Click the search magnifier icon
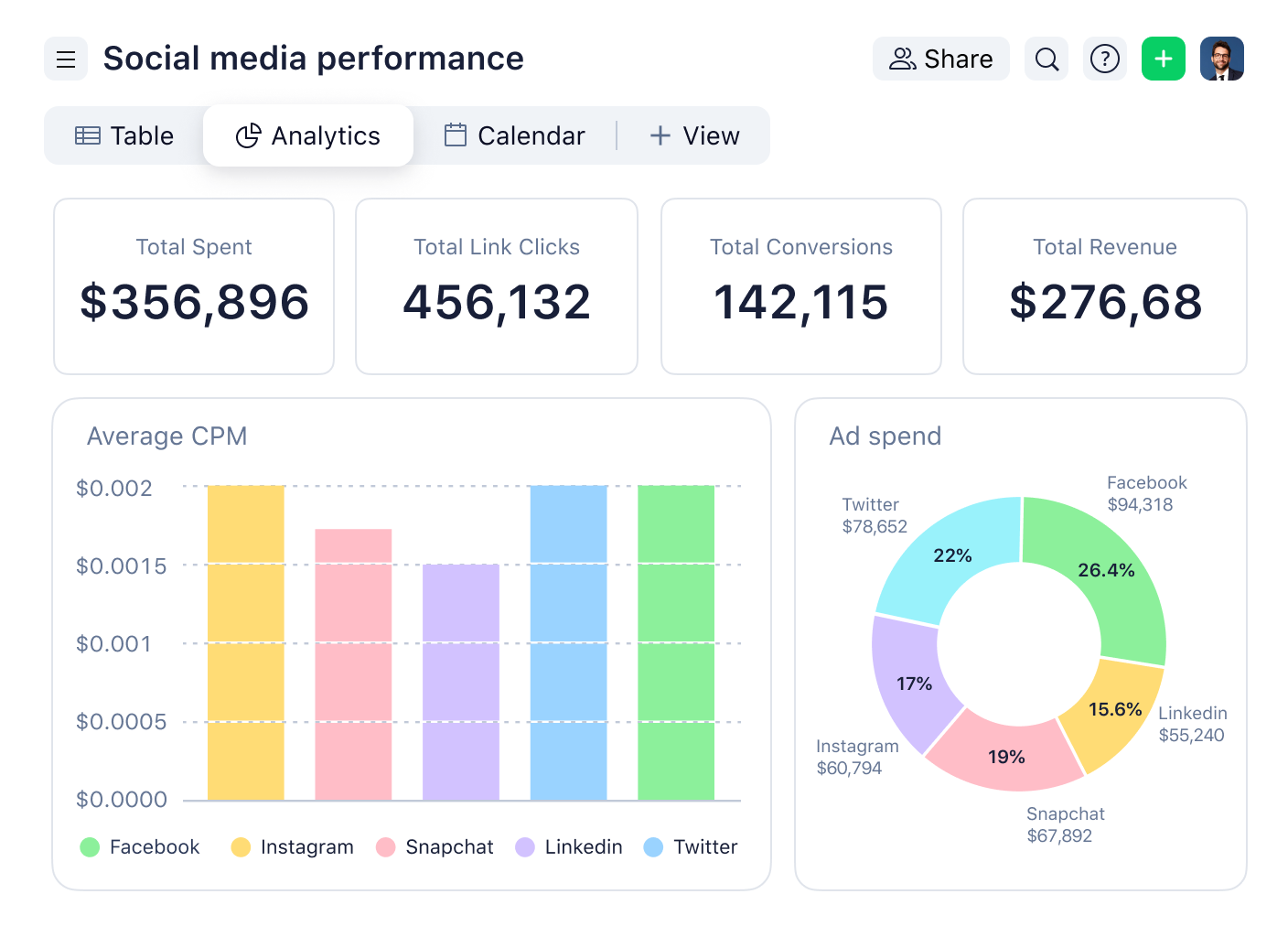The width and height of the screenshot is (1288, 937). 1046,59
